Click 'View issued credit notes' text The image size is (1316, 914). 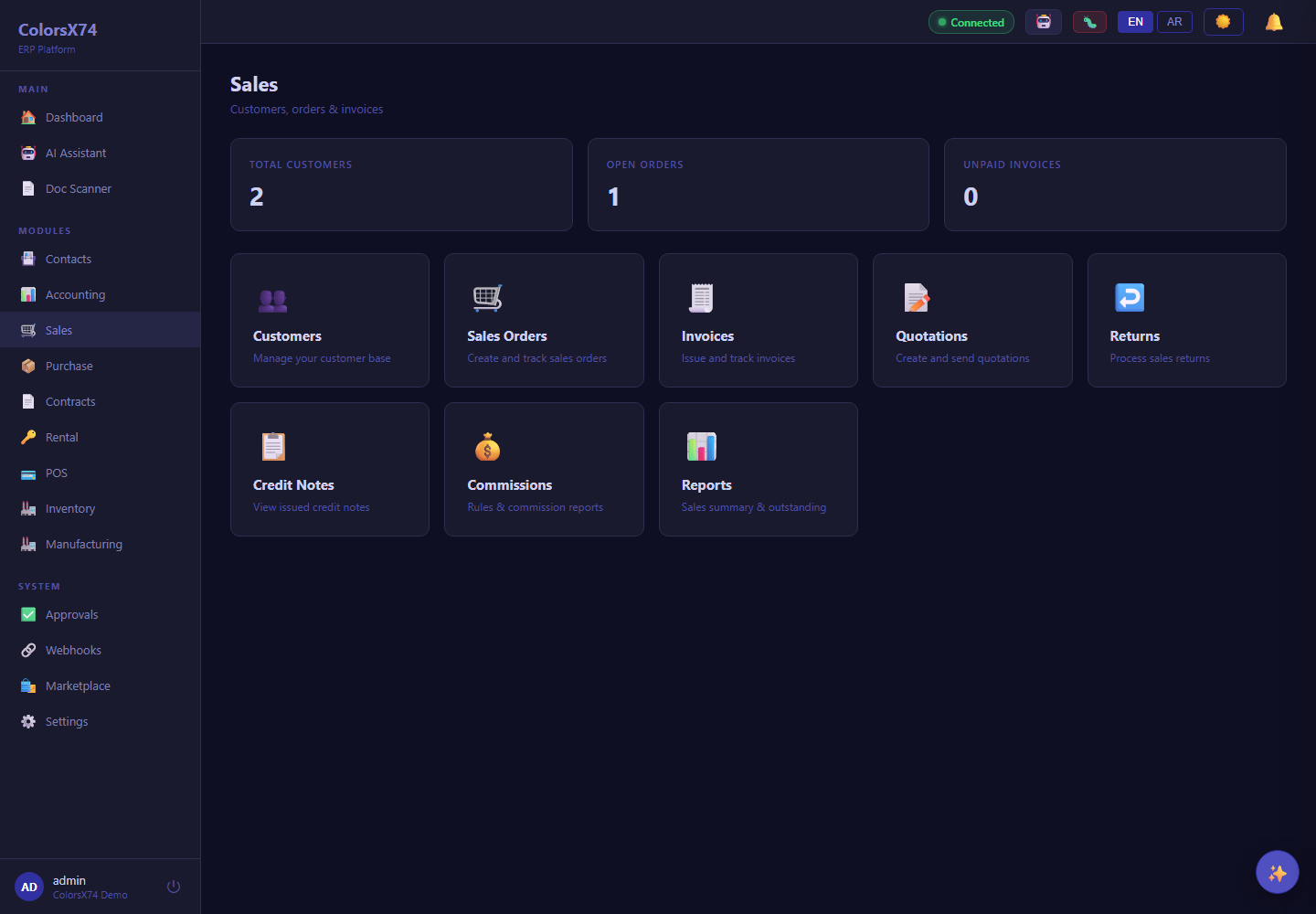pos(312,507)
